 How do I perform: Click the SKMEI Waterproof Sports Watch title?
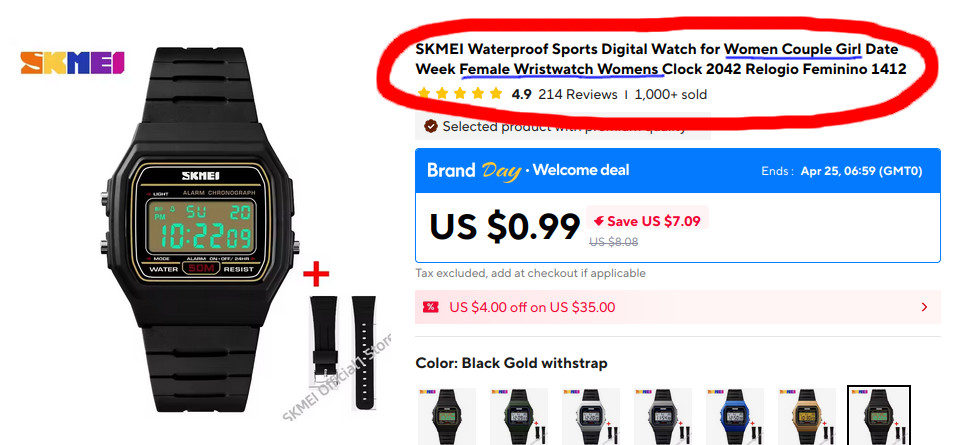[x=661, y=59]
